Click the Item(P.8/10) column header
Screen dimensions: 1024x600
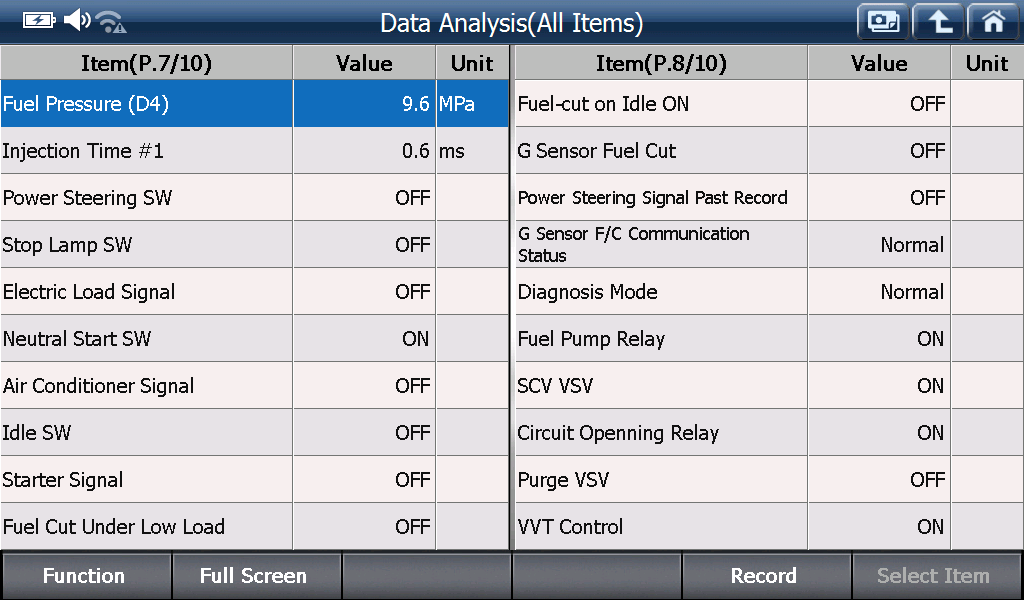(x=662, y=63)
